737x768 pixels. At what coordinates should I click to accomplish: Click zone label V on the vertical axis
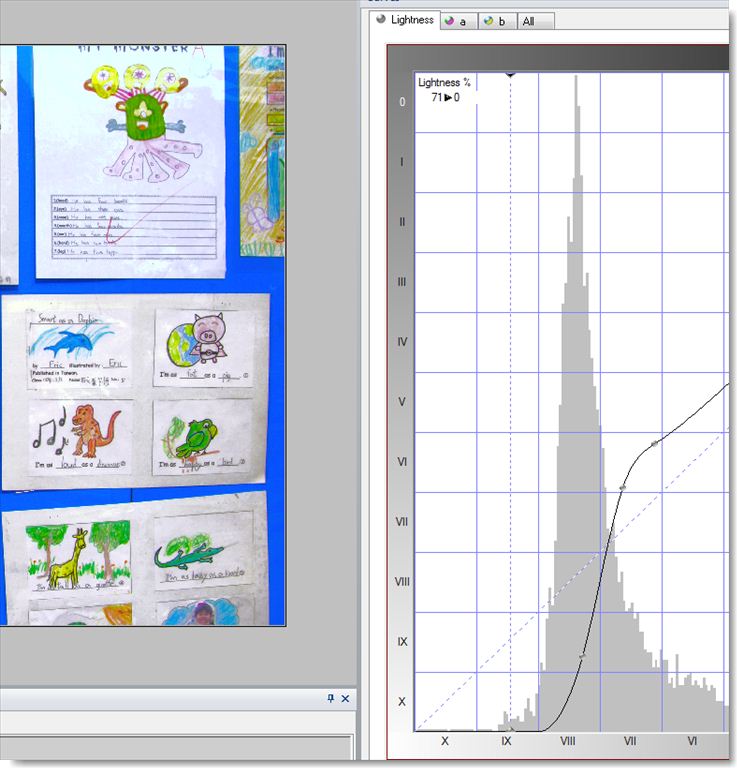[x=402, y=402]
